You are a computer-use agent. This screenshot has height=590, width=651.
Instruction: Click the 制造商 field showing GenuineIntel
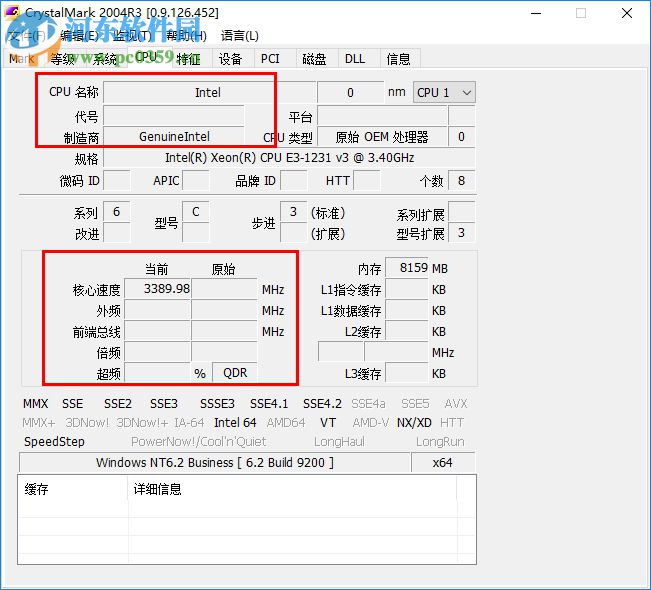174,137
